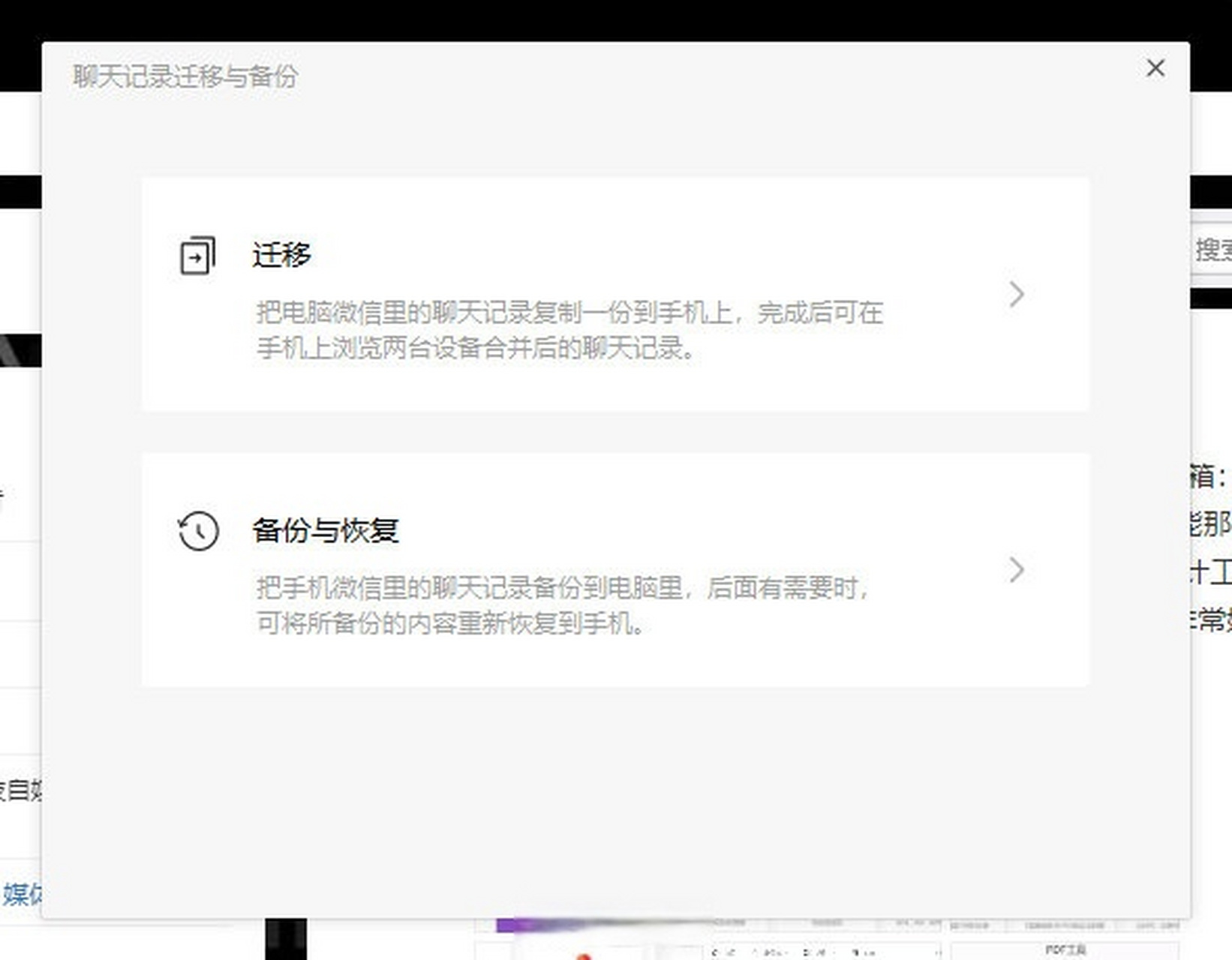Select the 迁移 heading text
This screenshot has height=960, width=1232.
coord(281,255)
